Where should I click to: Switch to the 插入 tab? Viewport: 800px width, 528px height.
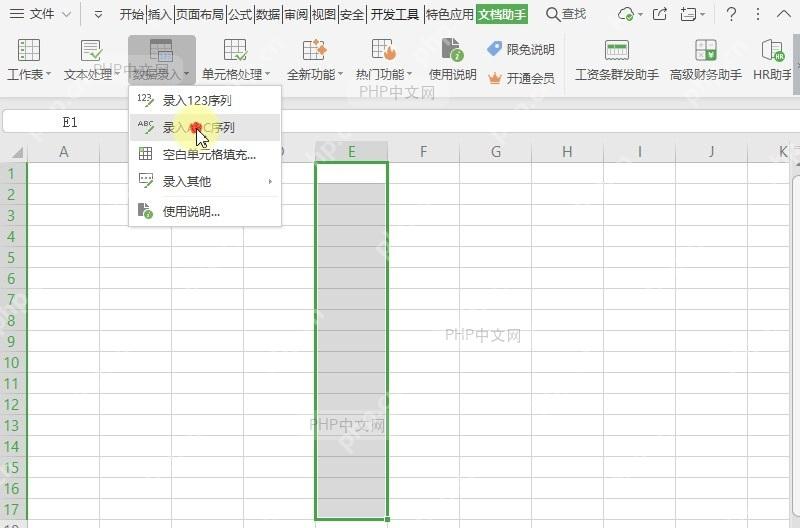(159, 14)
